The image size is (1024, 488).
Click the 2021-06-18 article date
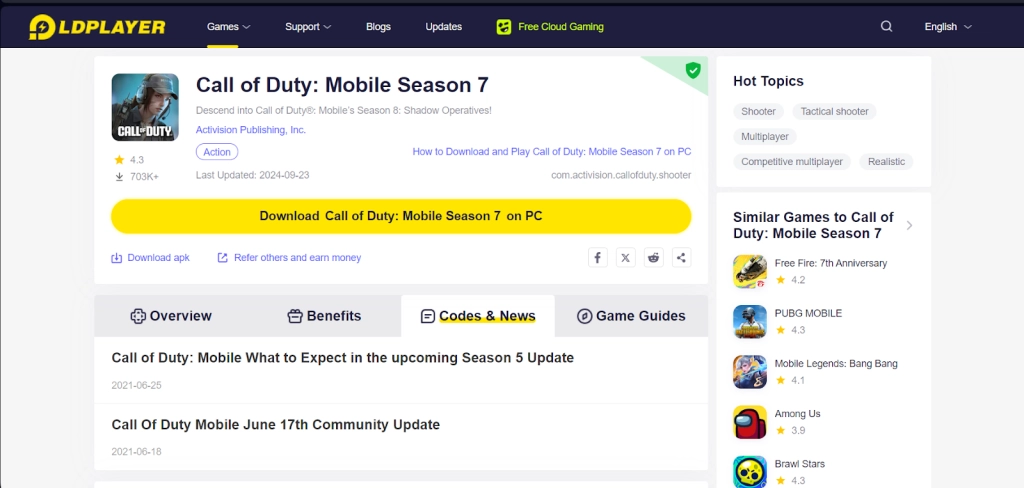(136, 452)
